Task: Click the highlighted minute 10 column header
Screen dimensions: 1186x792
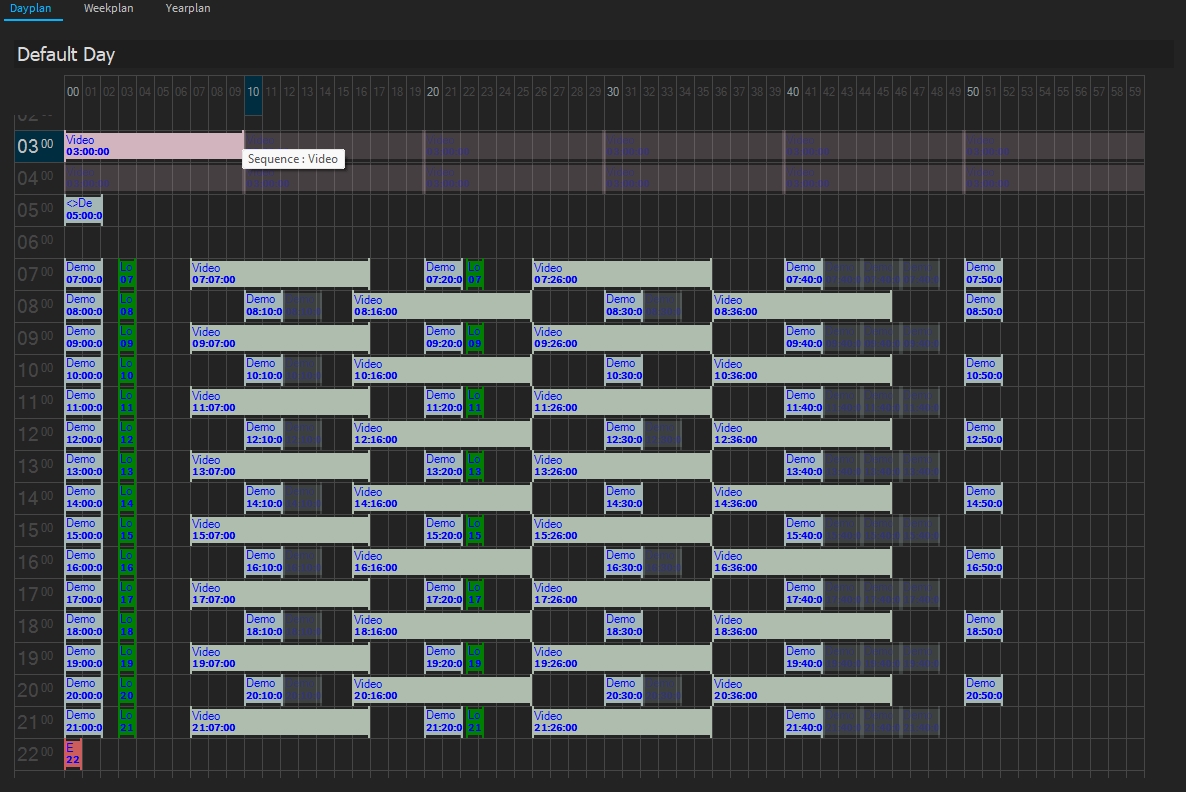Action: coord(253,91)
